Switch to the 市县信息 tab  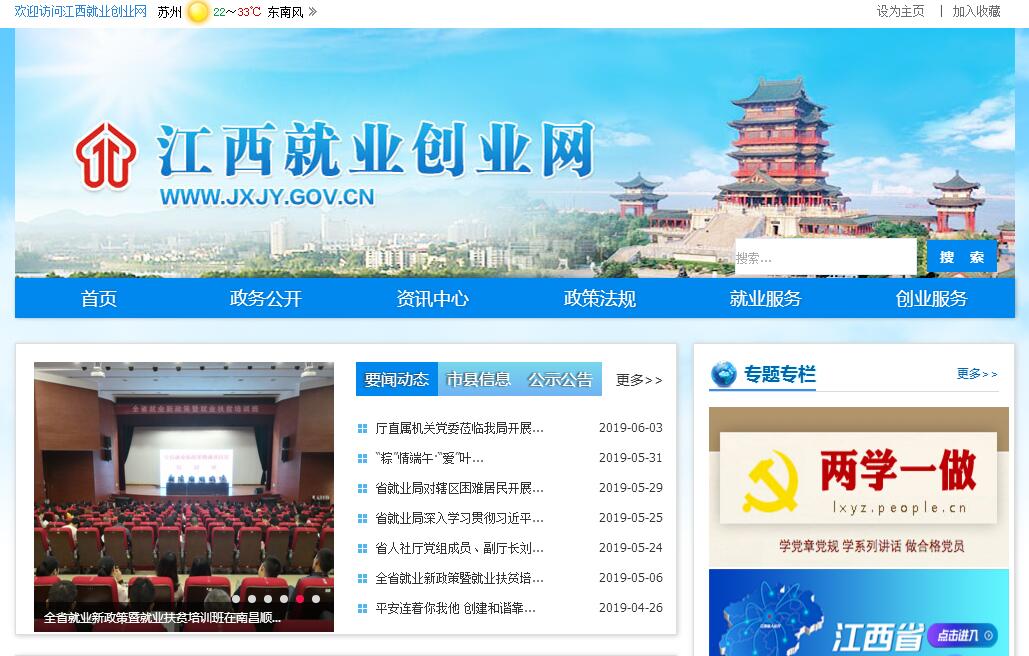click(x=478, y=379)
